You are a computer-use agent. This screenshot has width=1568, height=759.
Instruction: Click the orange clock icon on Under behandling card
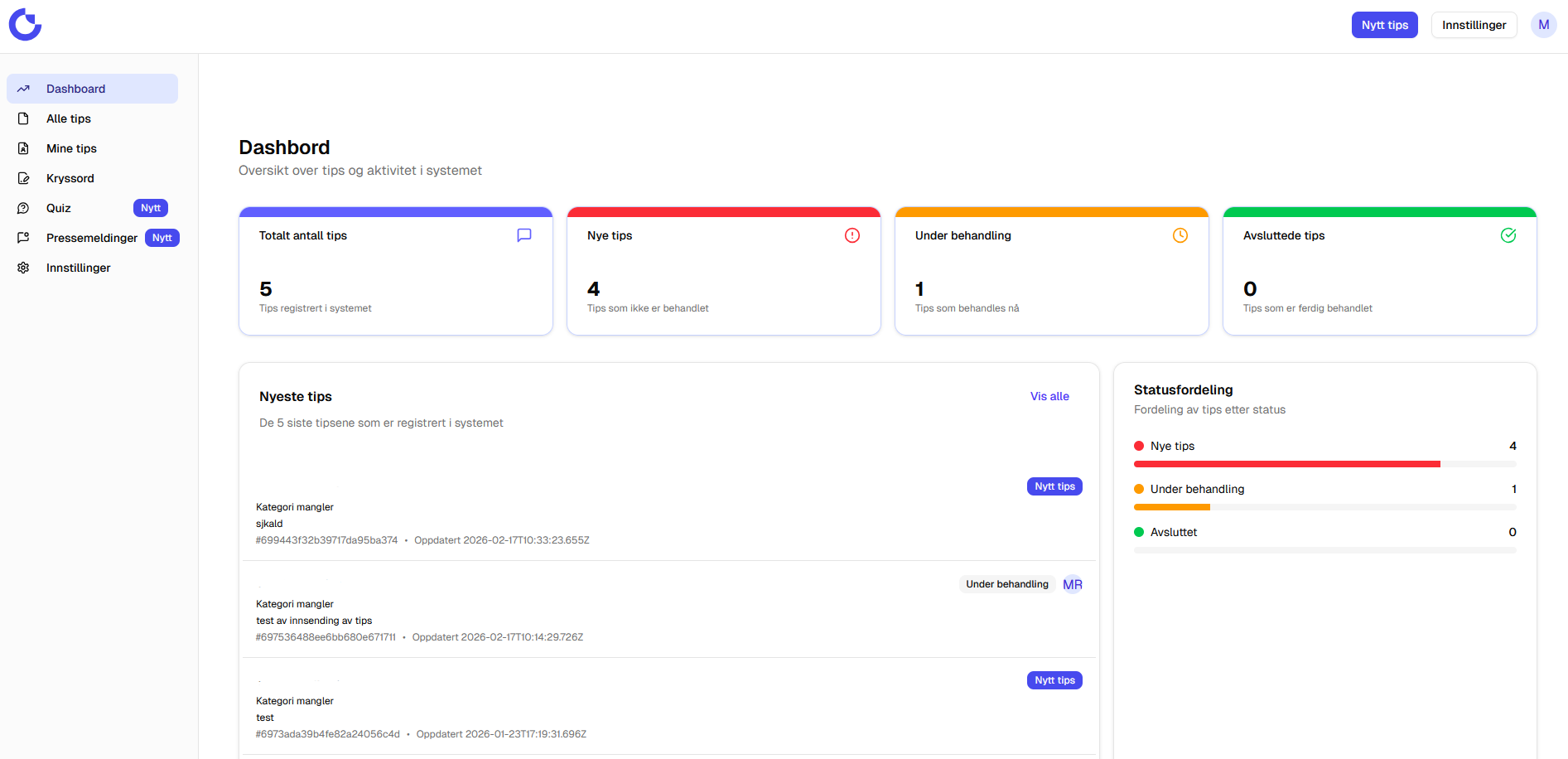click(1180, 235)
